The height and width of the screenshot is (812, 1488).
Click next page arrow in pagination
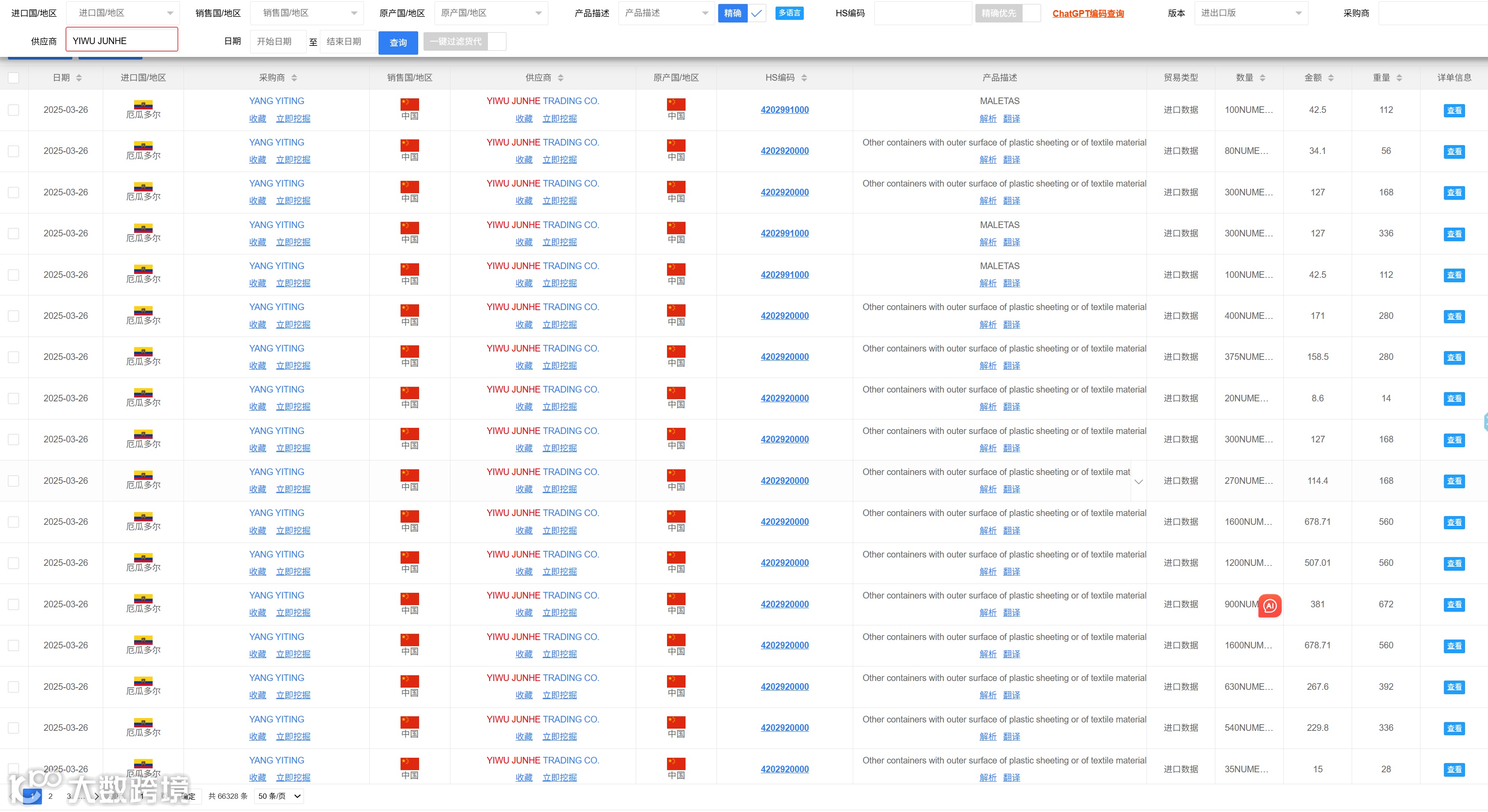coord(97,796)
